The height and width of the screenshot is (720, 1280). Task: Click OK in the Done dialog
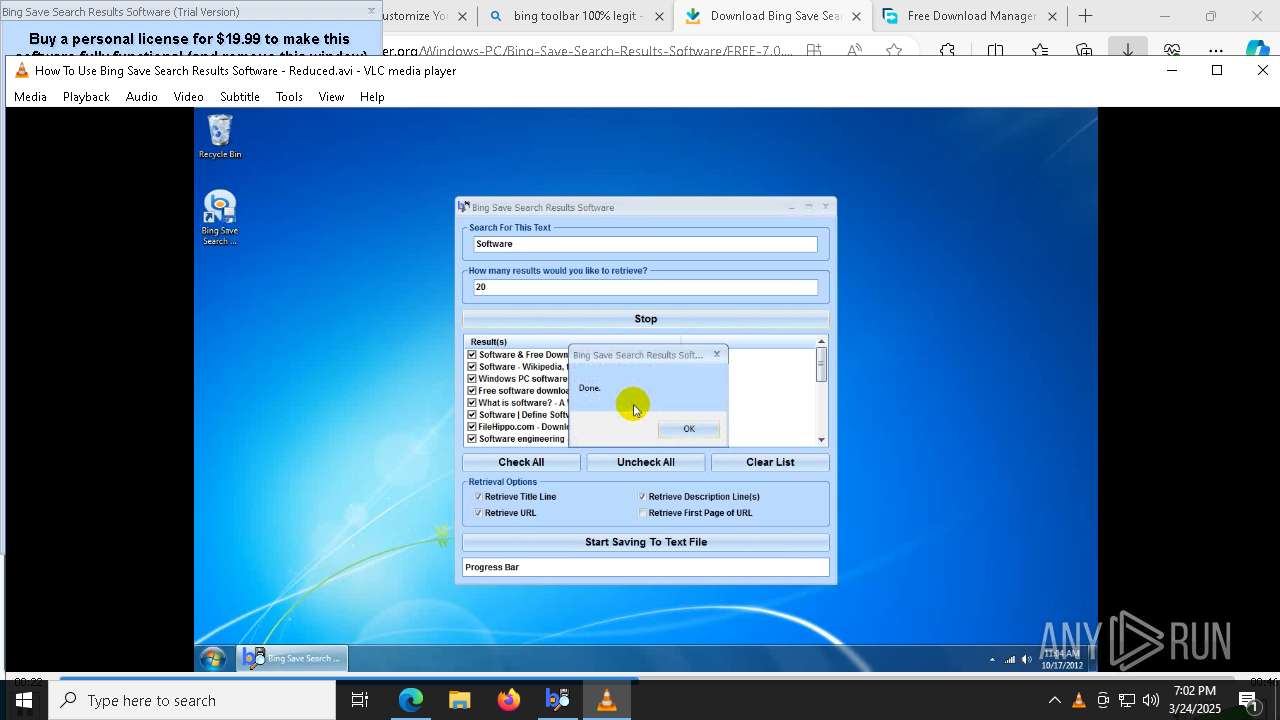coord(689,429)
